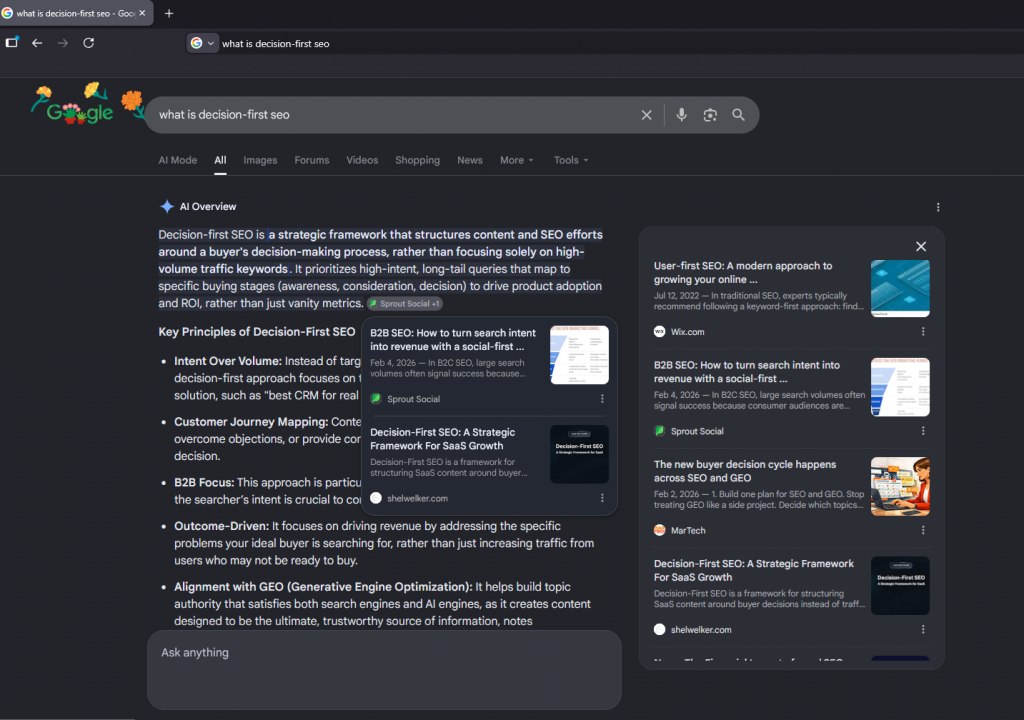1024x720 pixels.
Task: Click the popup Decision-First SEO thumbnail
Action: coord(579,454)
